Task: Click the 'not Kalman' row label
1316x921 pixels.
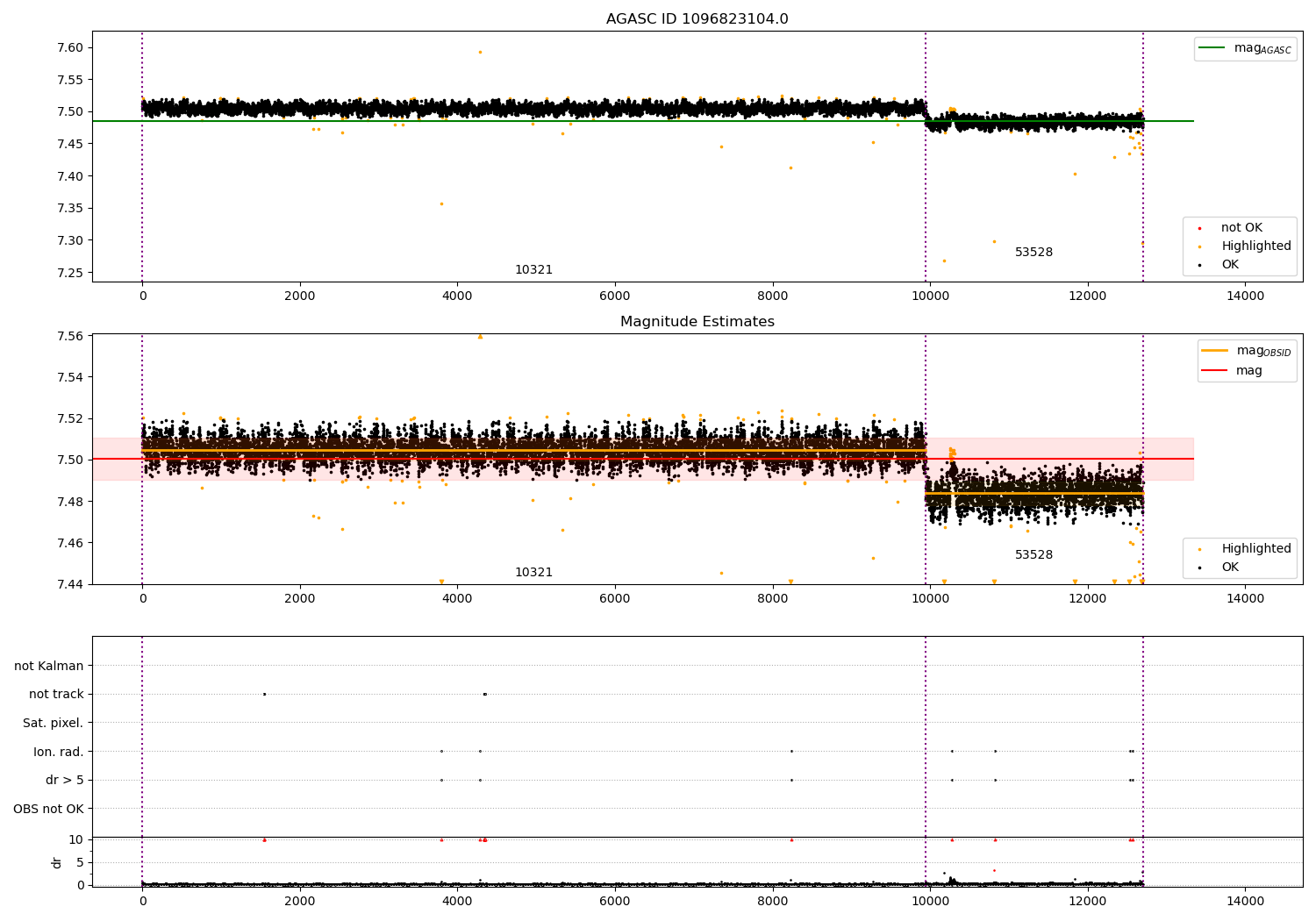Action: click(49, 666)
